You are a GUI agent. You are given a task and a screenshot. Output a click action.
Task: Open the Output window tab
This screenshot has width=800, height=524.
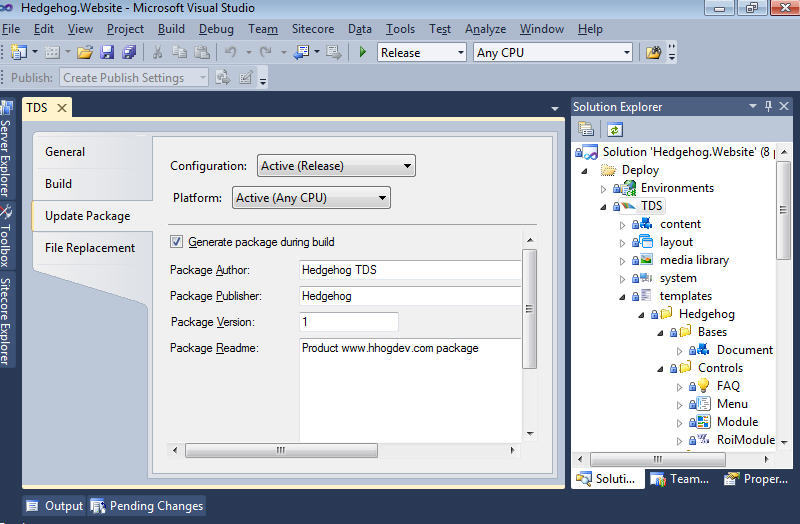55,506
